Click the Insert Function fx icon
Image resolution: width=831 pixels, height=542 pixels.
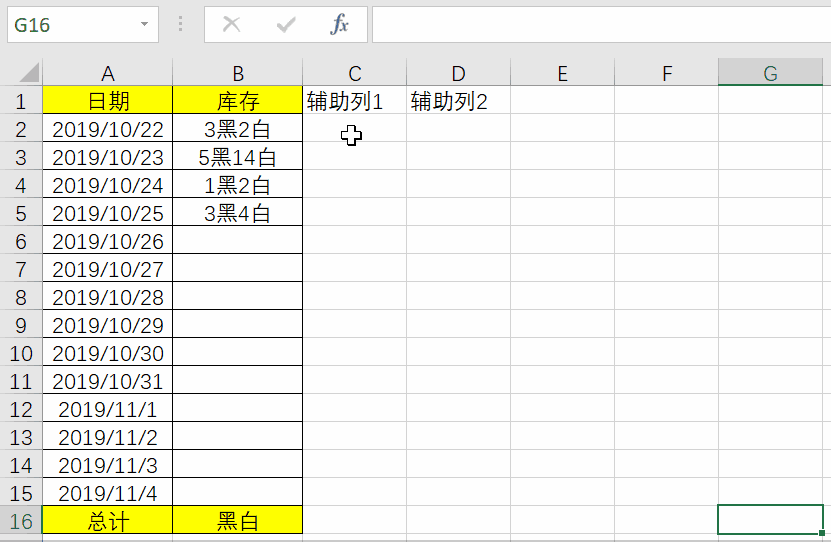(x=339, y=24)
